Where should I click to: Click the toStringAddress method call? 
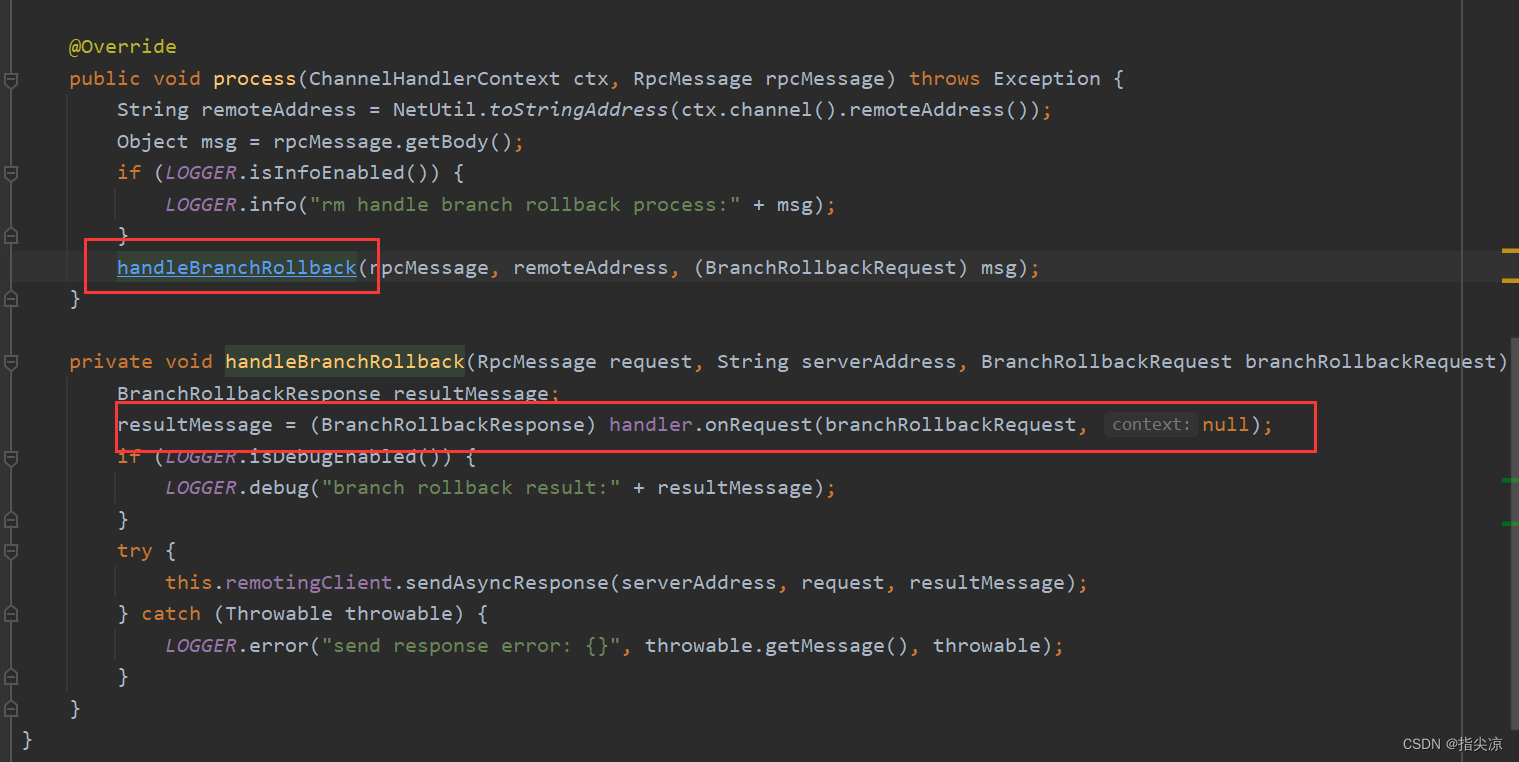click(578, 110)
